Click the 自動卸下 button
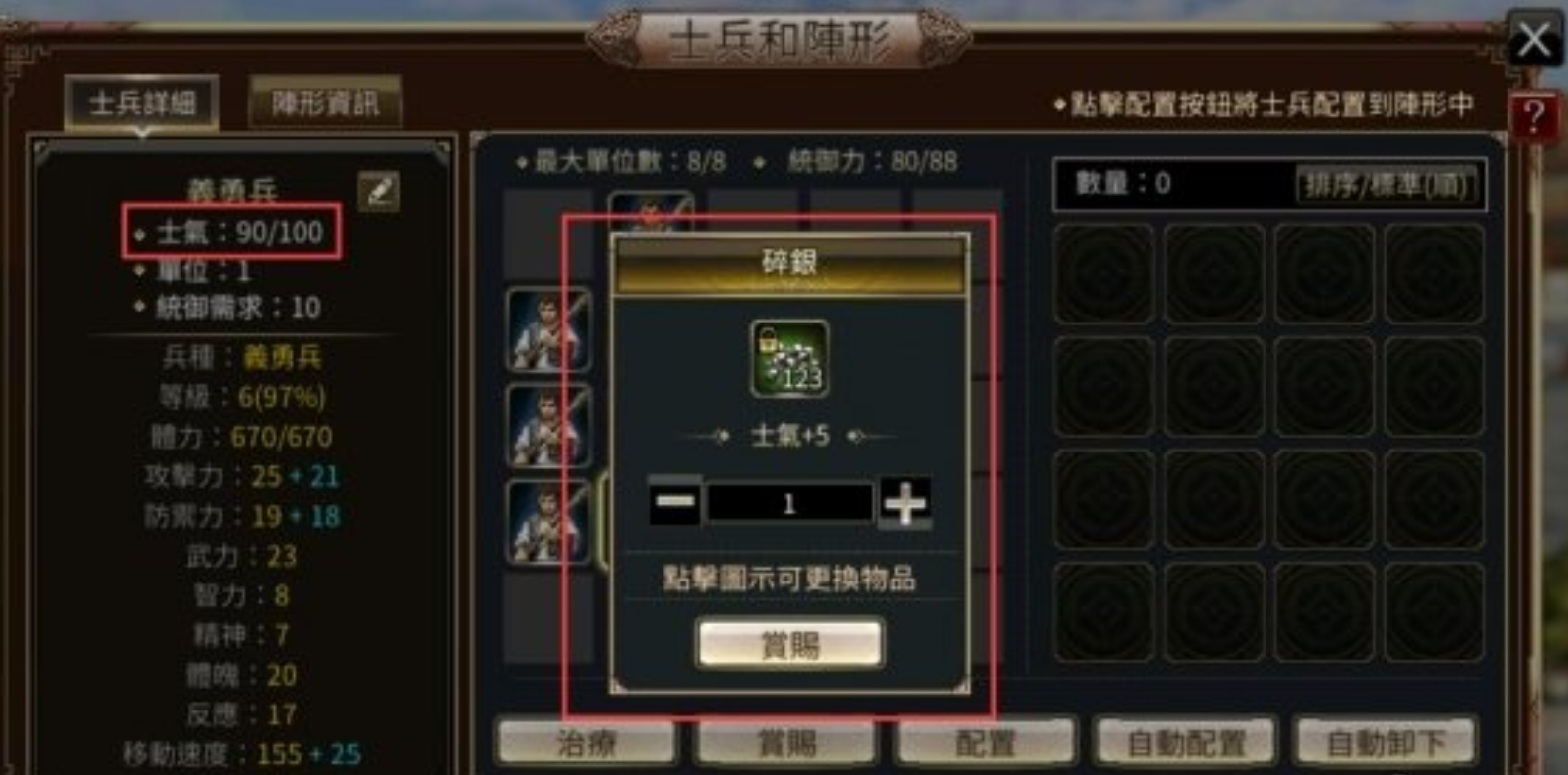 [1386, 742]
